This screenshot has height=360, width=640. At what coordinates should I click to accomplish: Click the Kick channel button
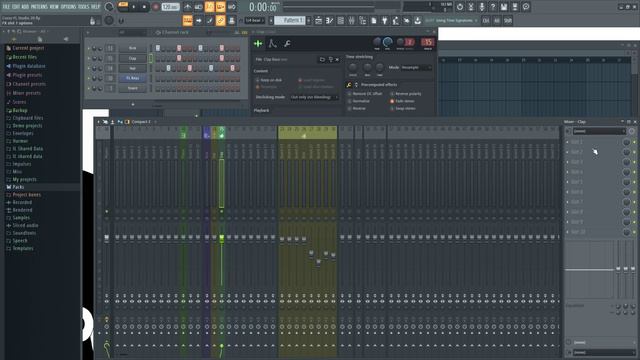[x=132, y=48]
